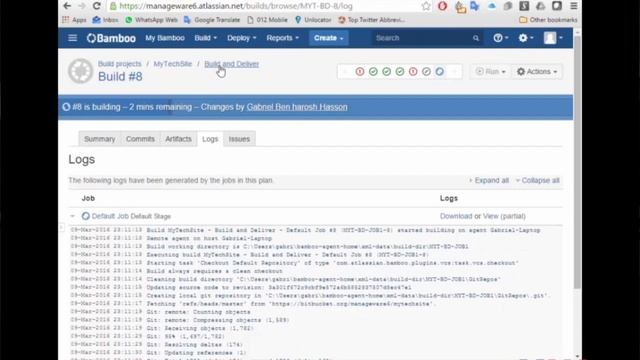Go to My Bamboo

(165, 38)
